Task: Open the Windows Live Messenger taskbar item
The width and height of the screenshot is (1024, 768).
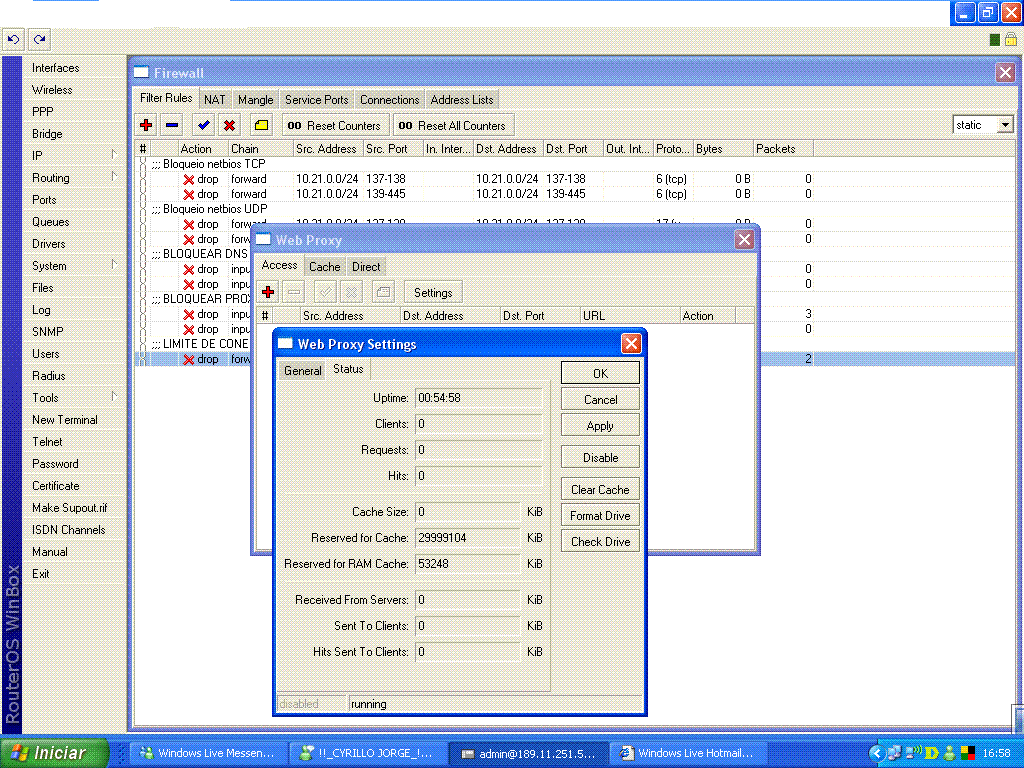Action: [x=208, y=753]
